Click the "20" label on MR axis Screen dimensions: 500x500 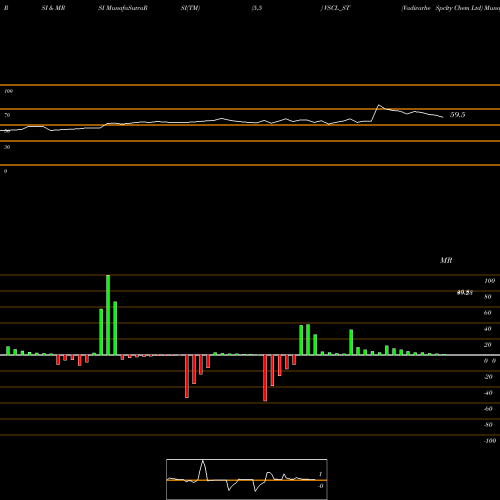click(488, 345)
